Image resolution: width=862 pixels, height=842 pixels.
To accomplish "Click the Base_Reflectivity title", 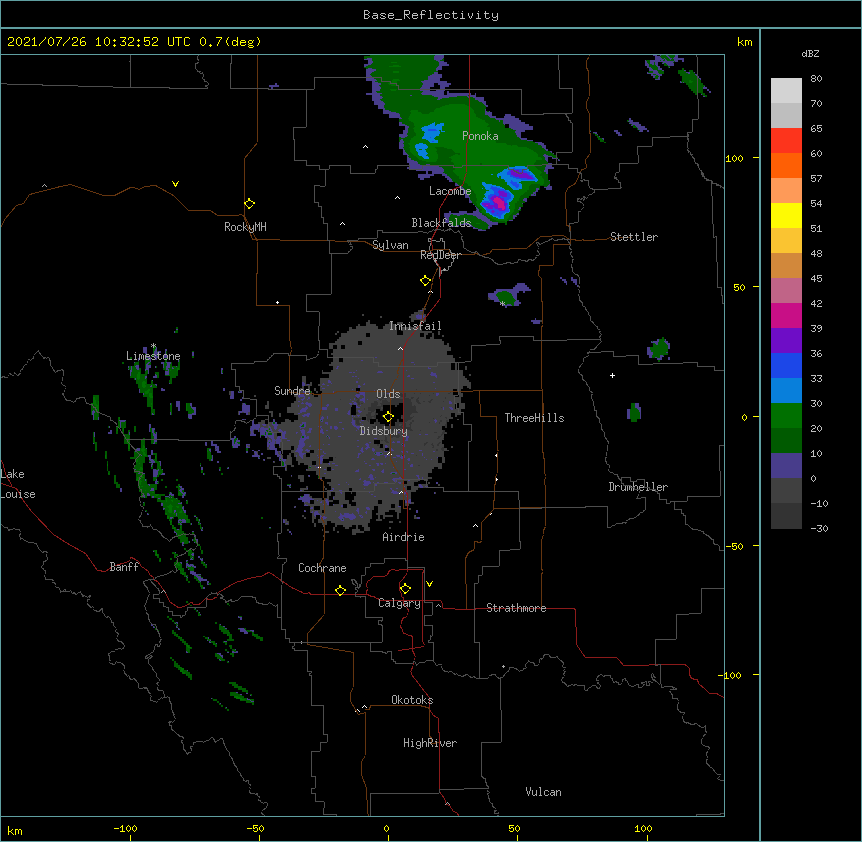I will [x=431, y=15].
